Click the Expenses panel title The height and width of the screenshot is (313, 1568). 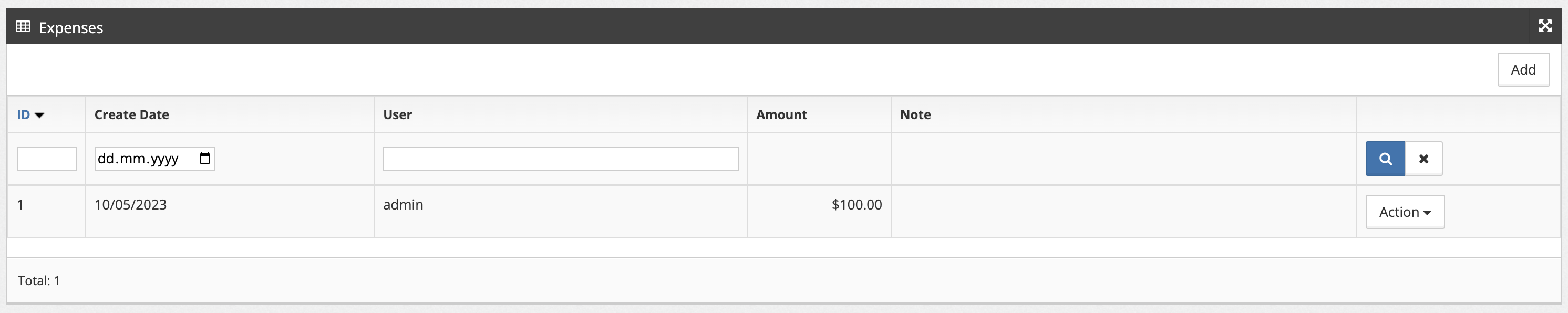point(71,27)
